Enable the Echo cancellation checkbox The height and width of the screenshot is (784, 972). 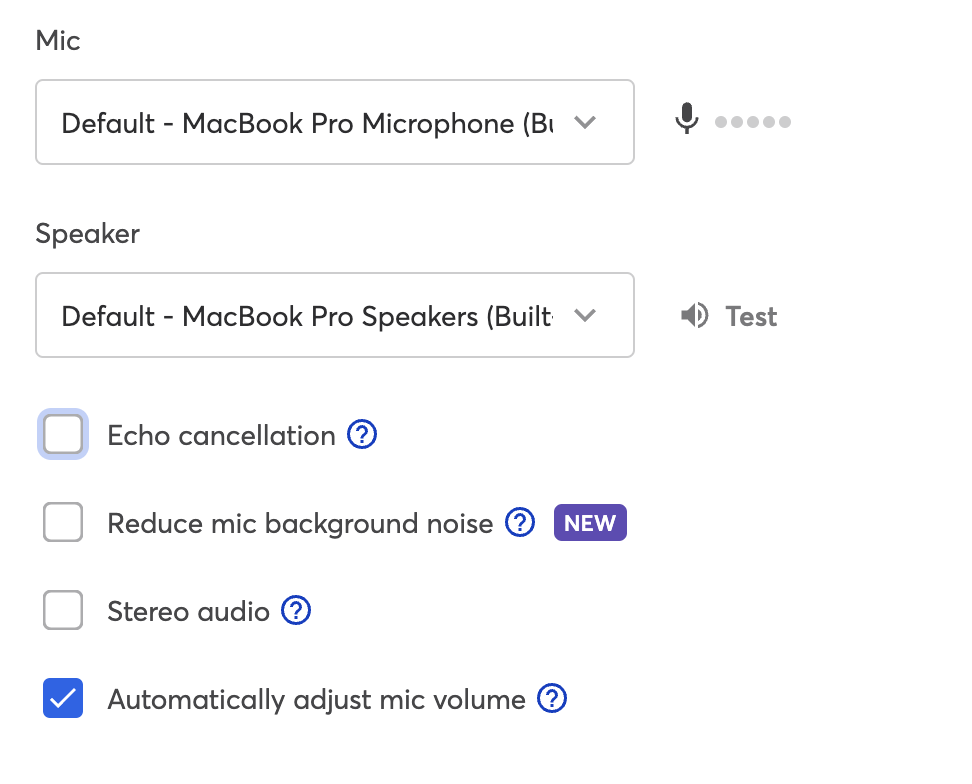tap(63, 434)
